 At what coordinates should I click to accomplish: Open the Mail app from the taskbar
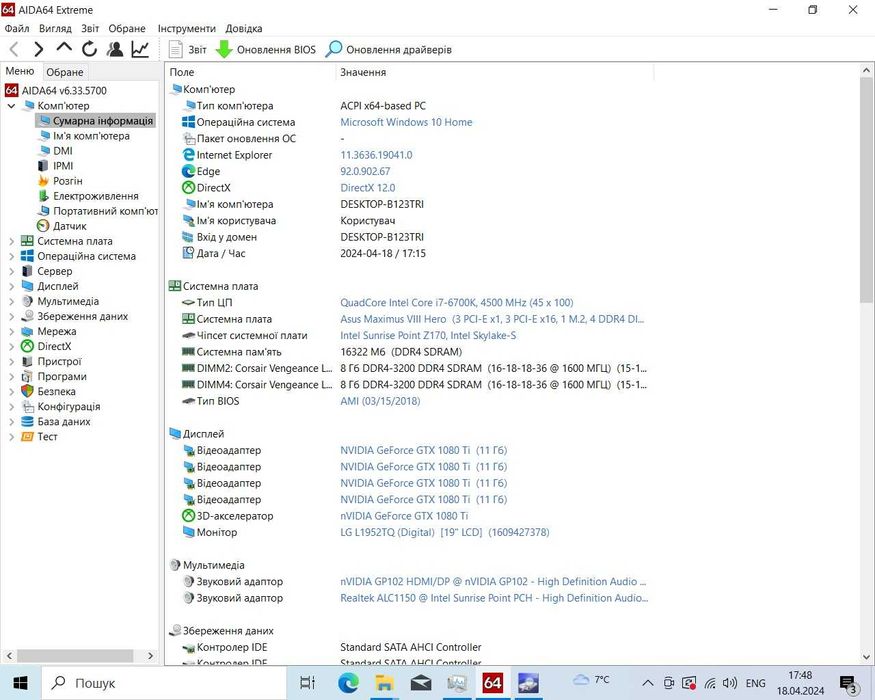click(x=421, y=683)
